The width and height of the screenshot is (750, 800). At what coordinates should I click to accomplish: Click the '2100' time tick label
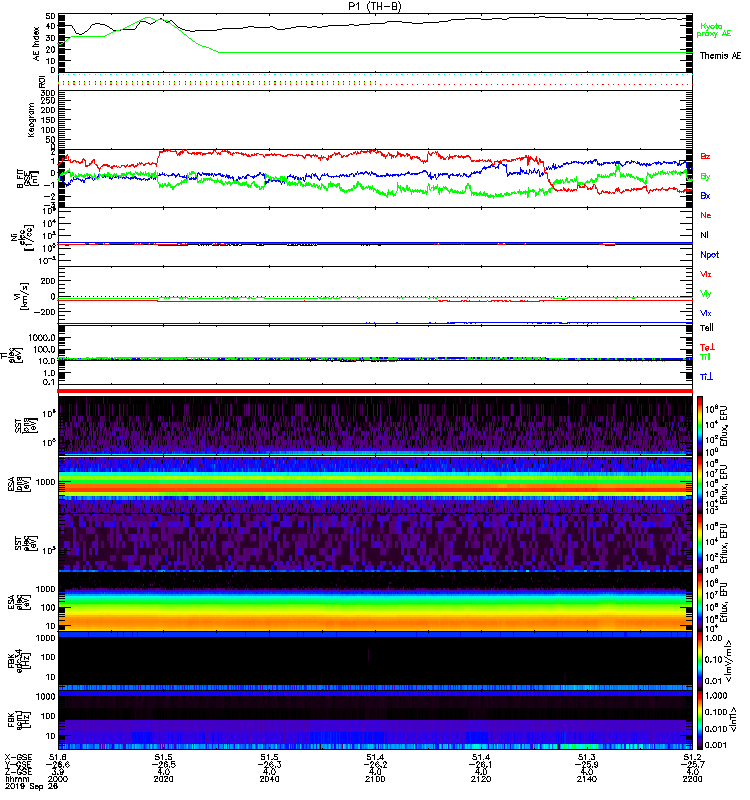pyautogui.click(x=375, y=779)
